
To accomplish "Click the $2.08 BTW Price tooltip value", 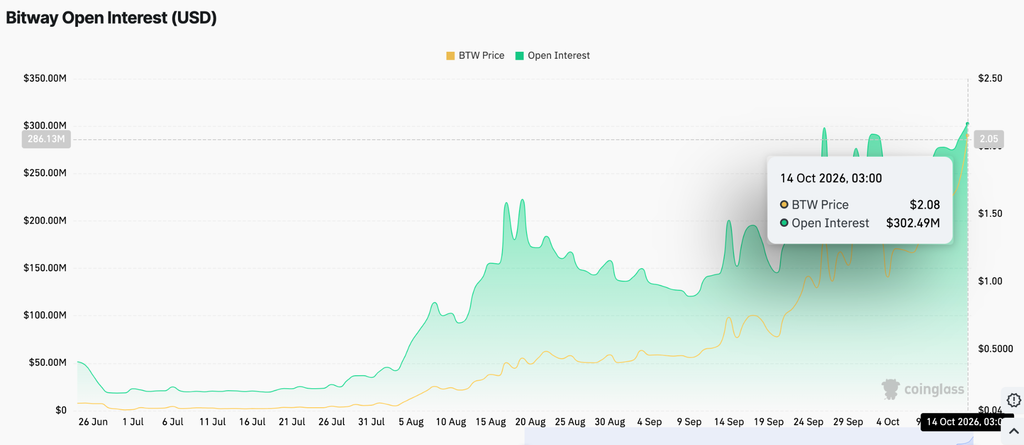I will [x=925, y=205].
